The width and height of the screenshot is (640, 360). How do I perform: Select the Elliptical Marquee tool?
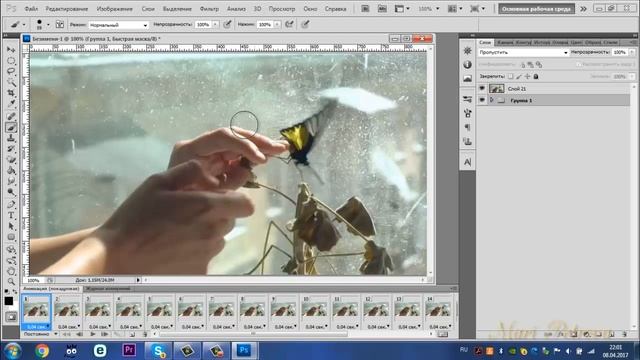tap(11, 60)
